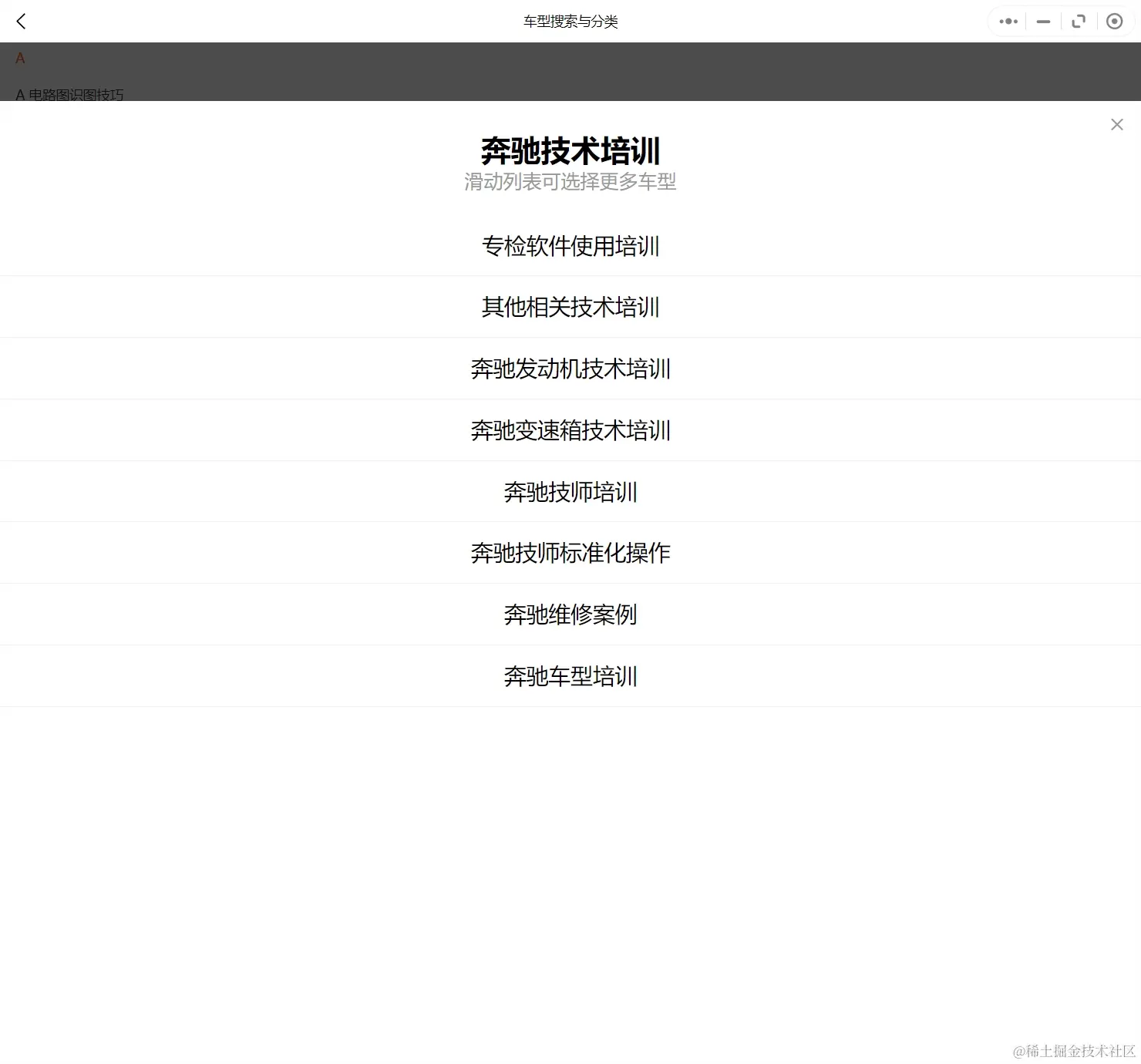Choose 奔驰变速箱技术培训
Screen dimensions: 1141x1064
point(570,430)
